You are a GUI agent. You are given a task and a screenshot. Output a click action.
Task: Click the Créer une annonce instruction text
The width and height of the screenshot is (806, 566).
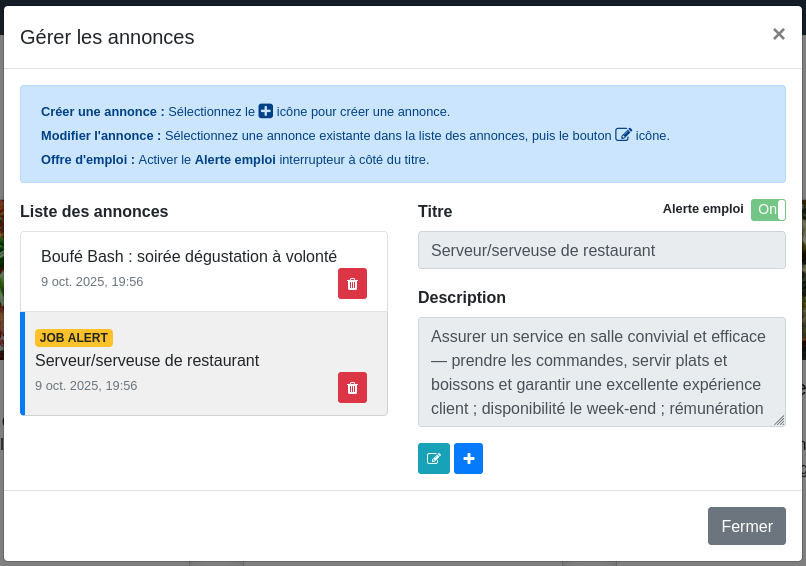click(x=245, y=112)
